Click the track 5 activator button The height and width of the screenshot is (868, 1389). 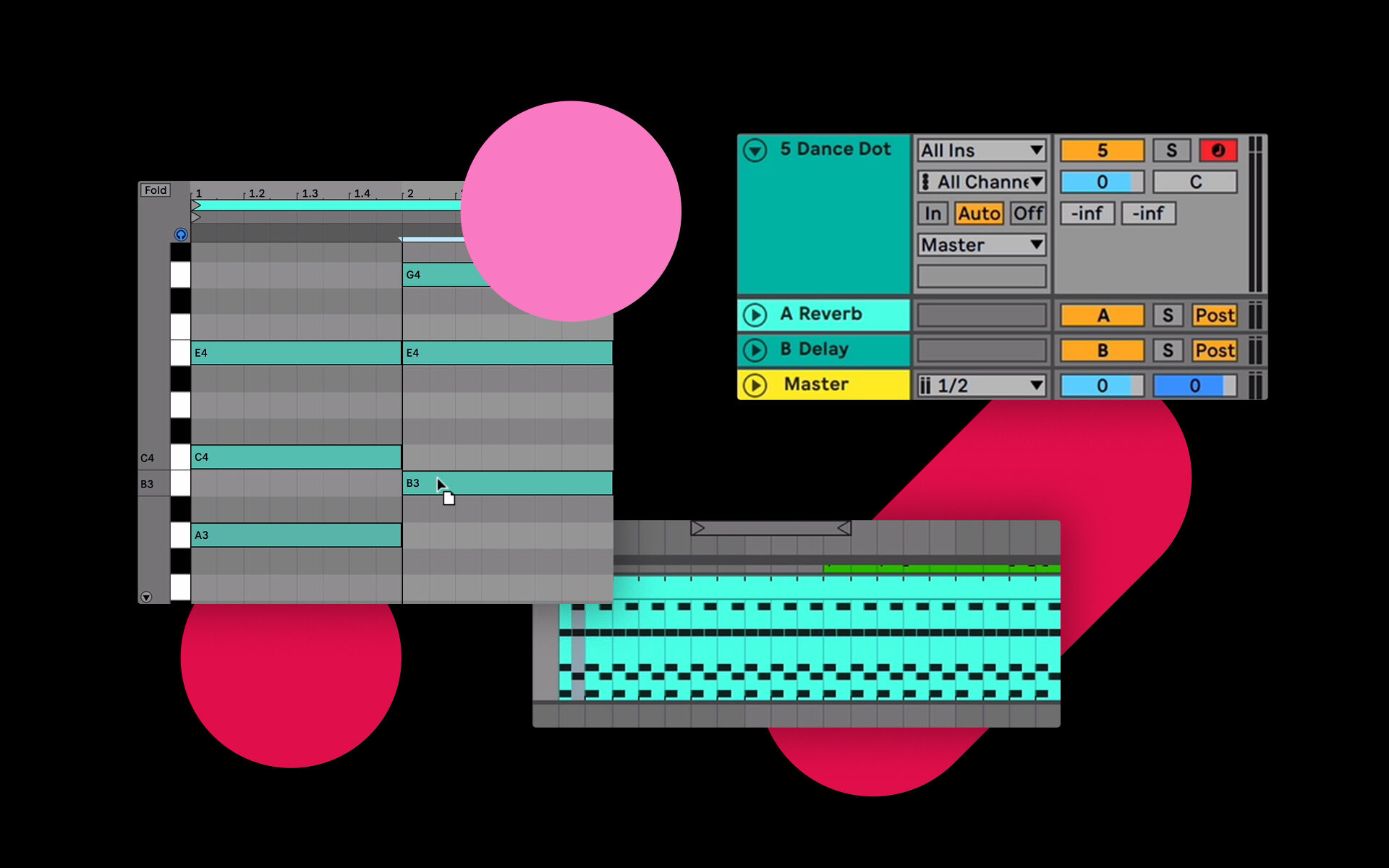[x=1101, y=150]
